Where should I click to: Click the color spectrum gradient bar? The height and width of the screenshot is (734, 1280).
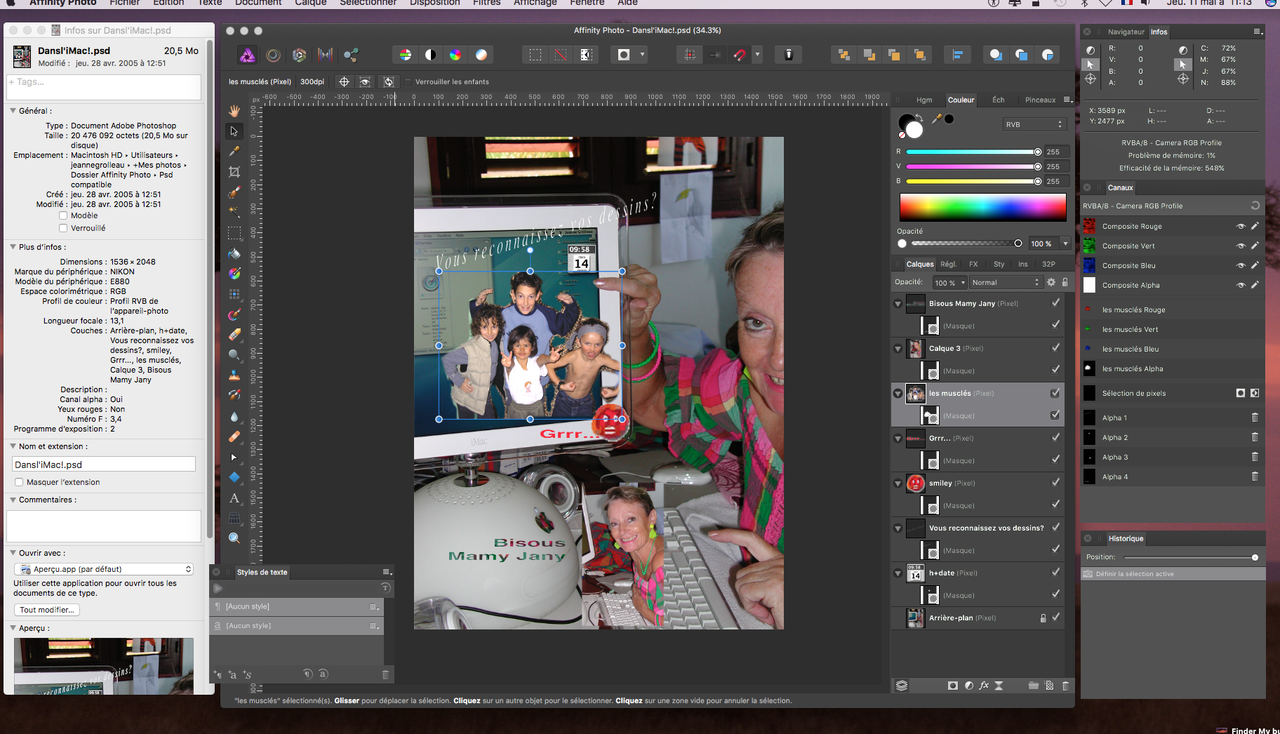coord(983,207)
